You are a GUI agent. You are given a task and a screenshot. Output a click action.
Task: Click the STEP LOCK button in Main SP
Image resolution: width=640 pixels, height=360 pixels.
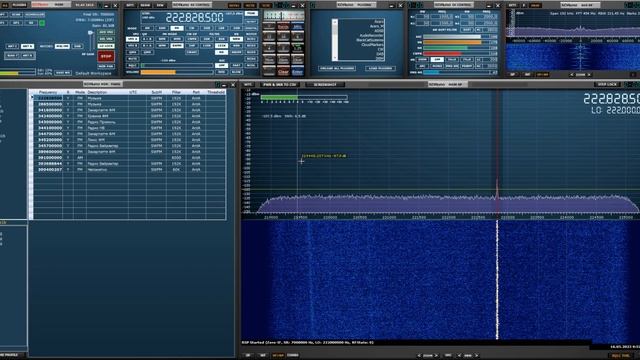click(607, 84)
